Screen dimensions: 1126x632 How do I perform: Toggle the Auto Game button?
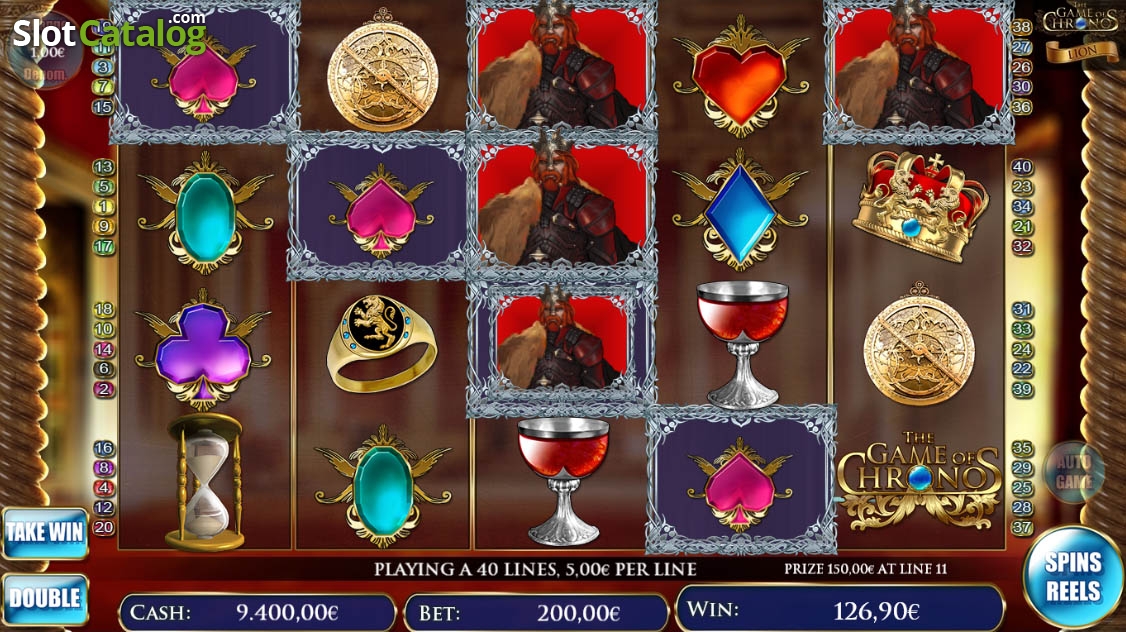point(1074,472)
